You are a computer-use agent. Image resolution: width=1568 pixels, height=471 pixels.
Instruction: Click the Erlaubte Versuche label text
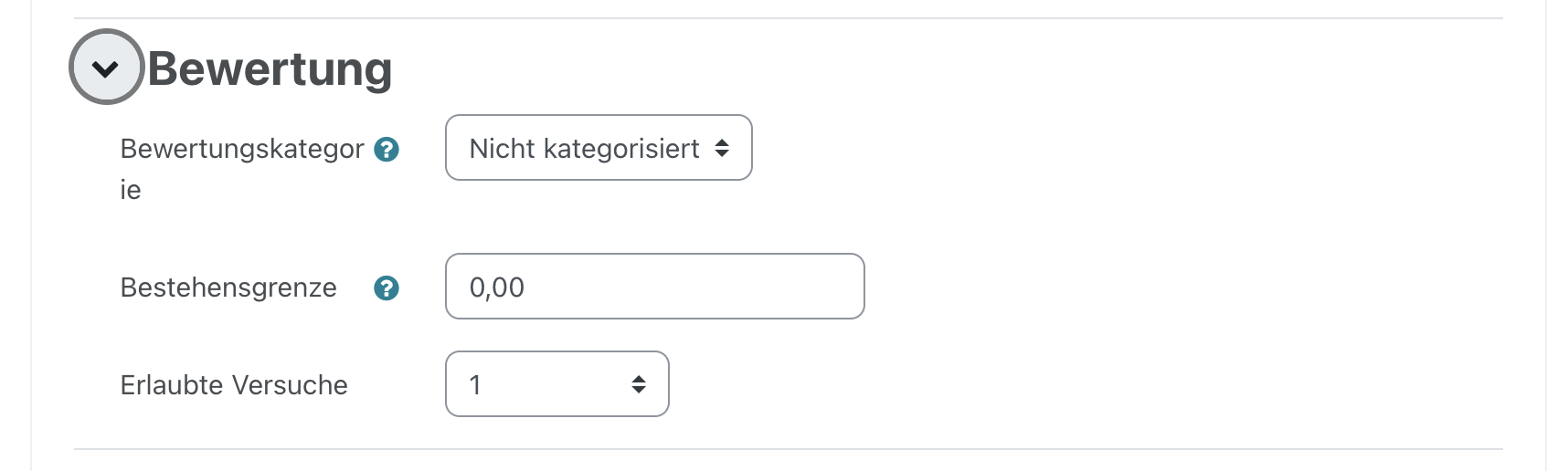click(x=234, y=385)
